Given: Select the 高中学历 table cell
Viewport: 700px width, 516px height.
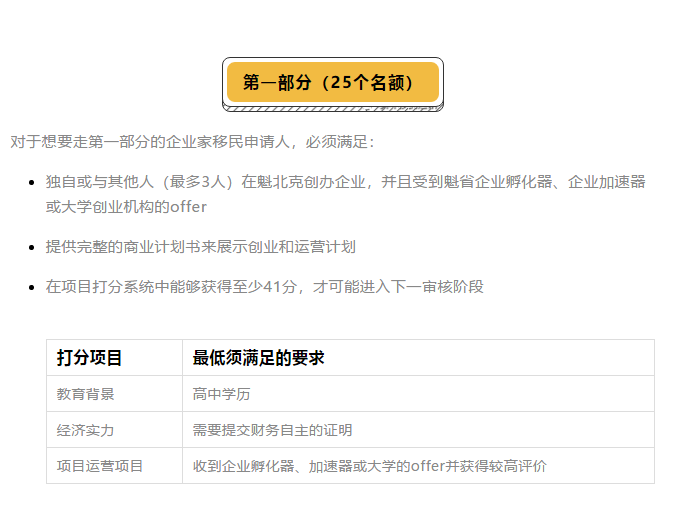Looking at the screenshot, I should pyautogui.click(x=418, y=394).
